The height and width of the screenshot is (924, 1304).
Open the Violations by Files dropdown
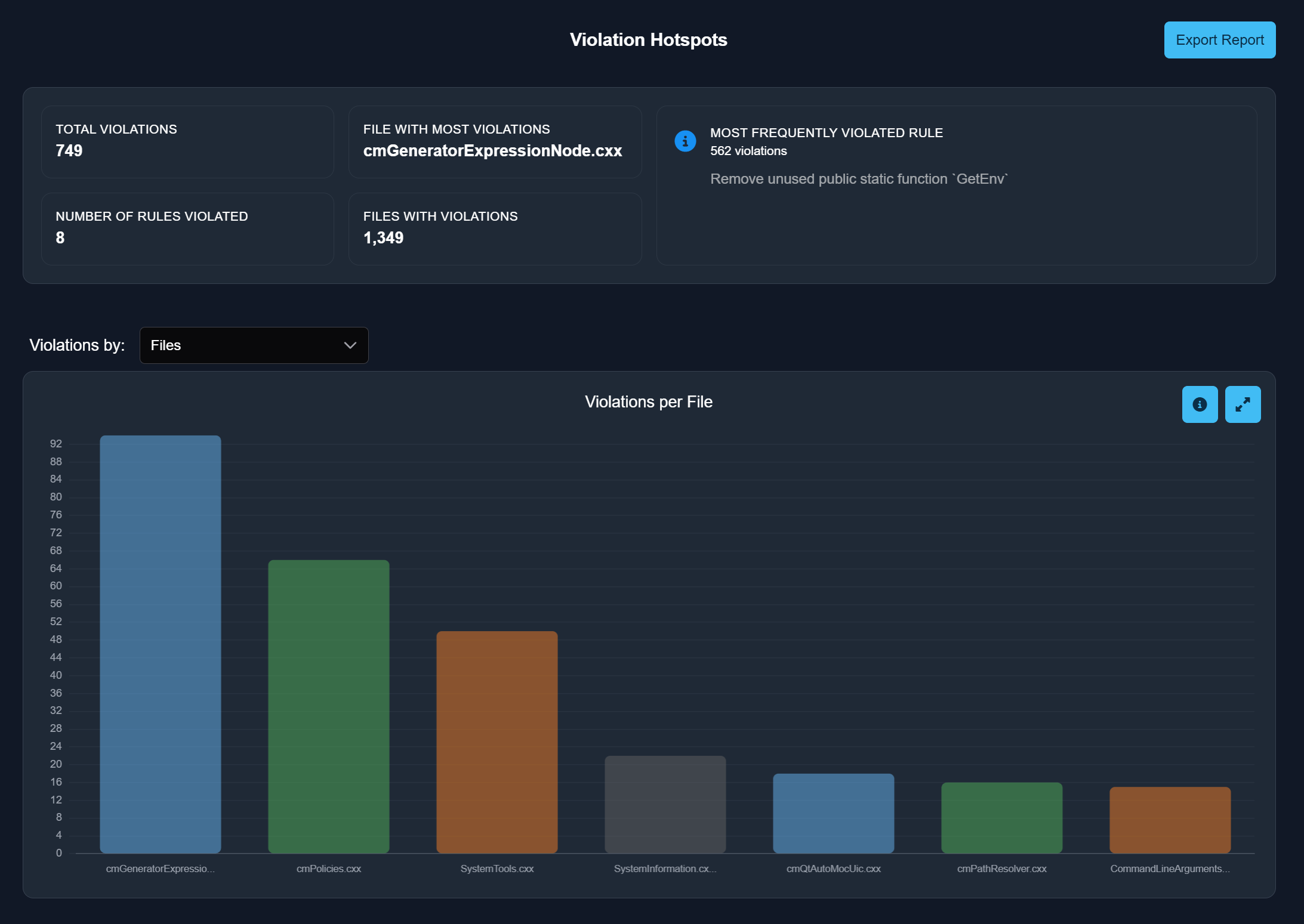click(254, 345)
